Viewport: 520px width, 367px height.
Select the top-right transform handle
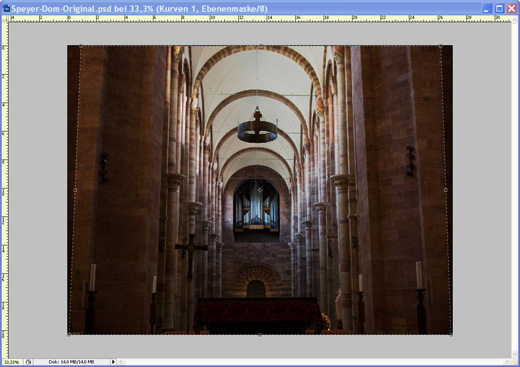point(441,46)
